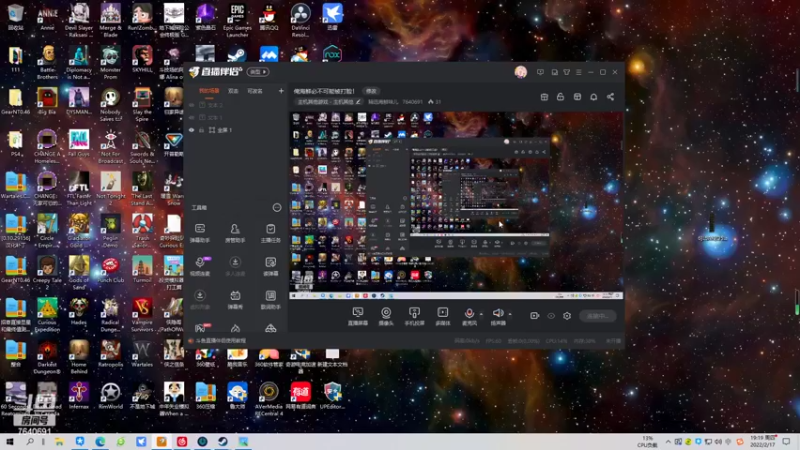Click room number 7640691 in stream header
The image size is (800, 450).
tap(412, 102)
